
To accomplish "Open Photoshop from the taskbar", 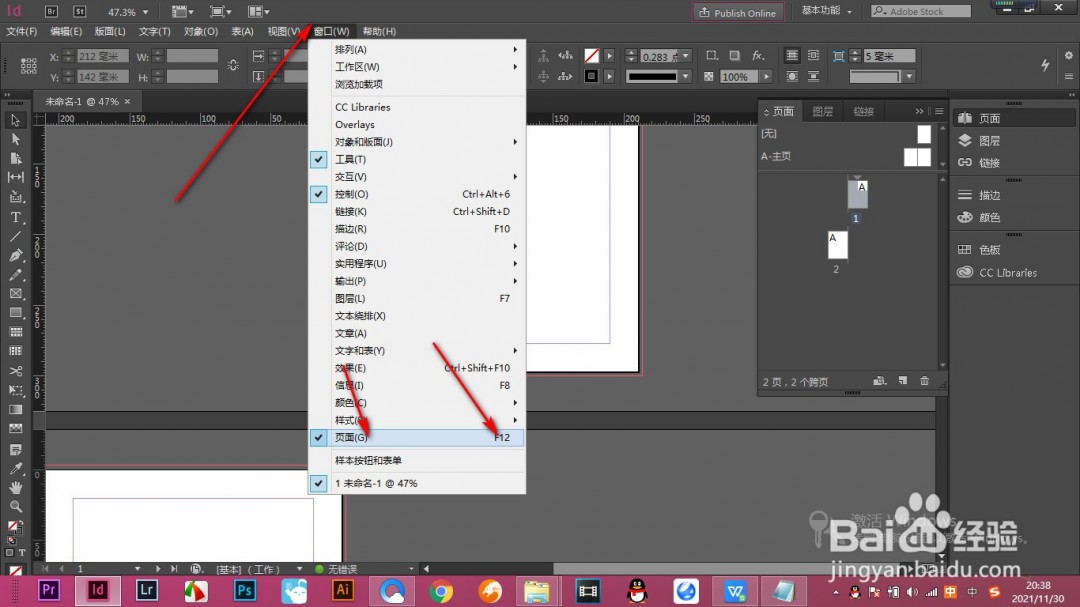I will click(x=244, y=591).
